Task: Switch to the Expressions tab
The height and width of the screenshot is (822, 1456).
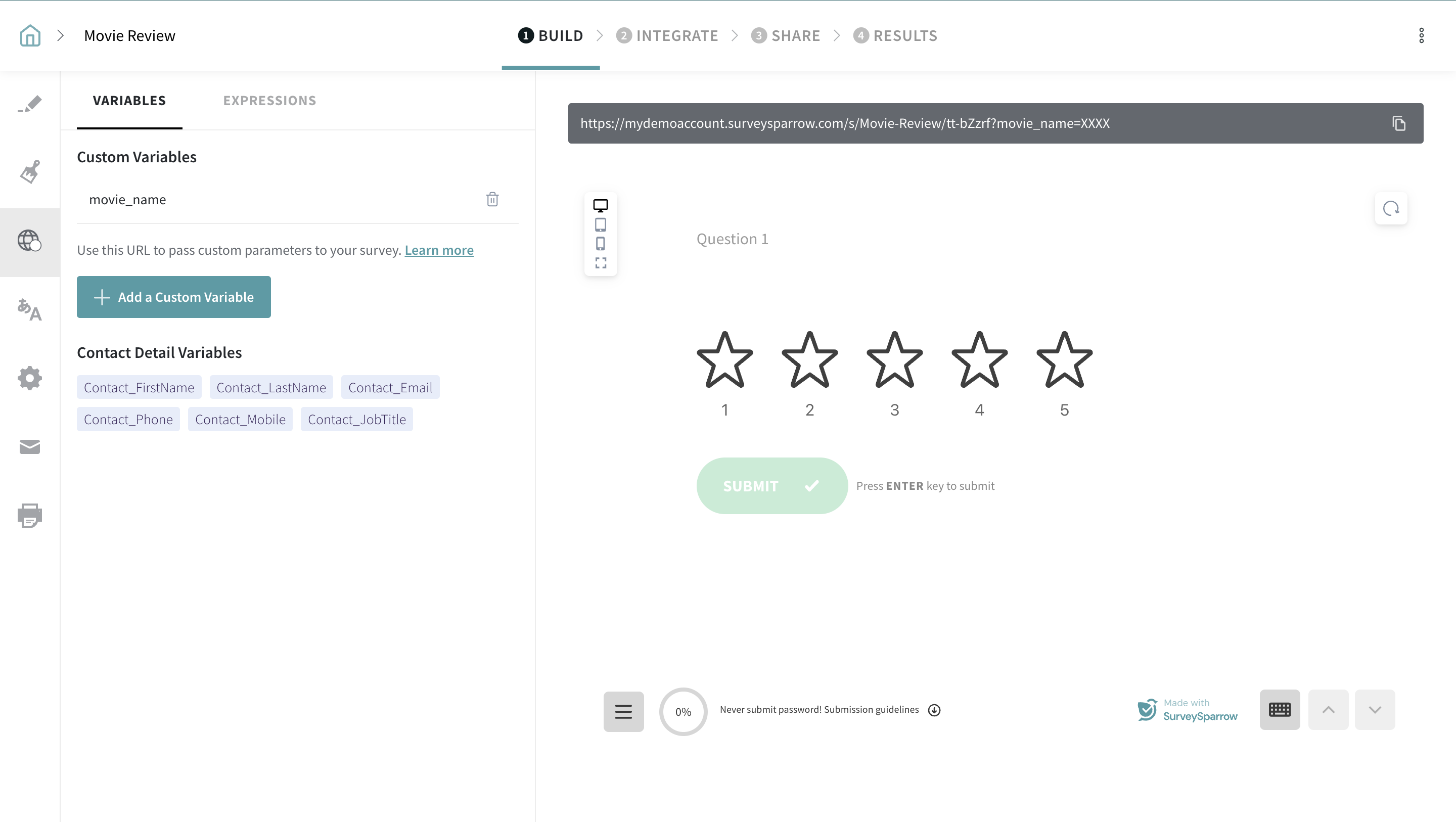Action: pos(269,101)
